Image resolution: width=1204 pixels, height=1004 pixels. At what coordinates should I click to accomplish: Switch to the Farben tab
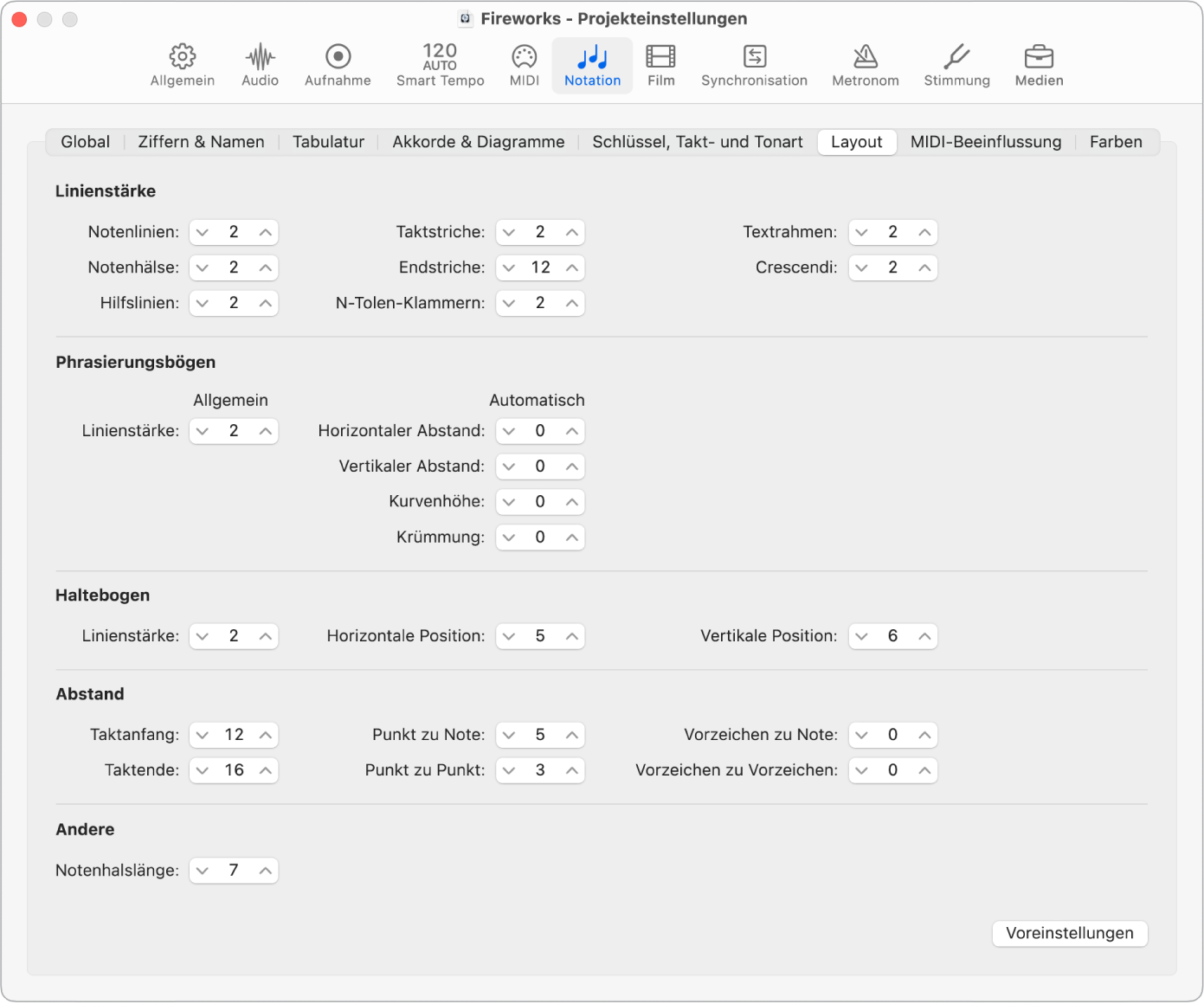(x=1115, y=142)
